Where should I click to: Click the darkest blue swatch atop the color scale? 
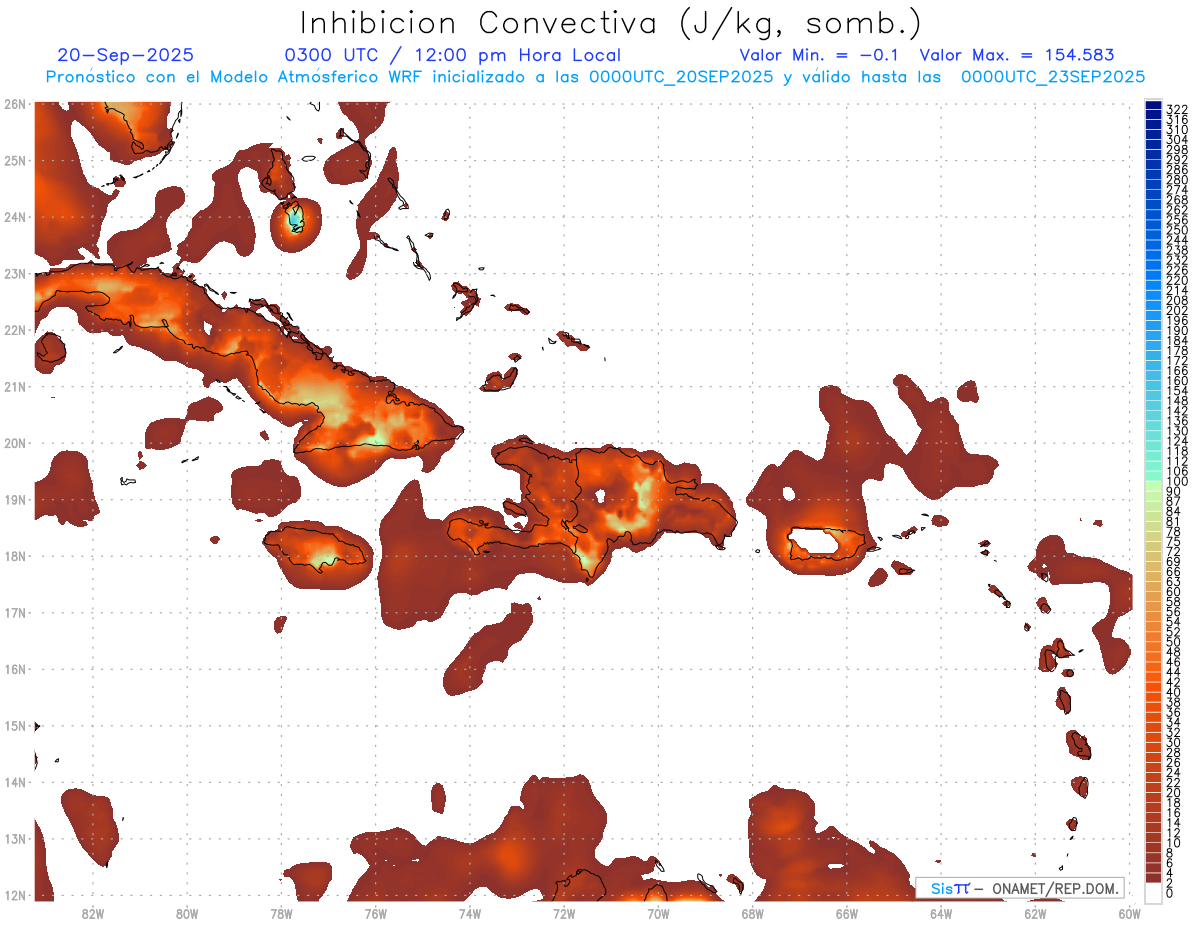1154,106
